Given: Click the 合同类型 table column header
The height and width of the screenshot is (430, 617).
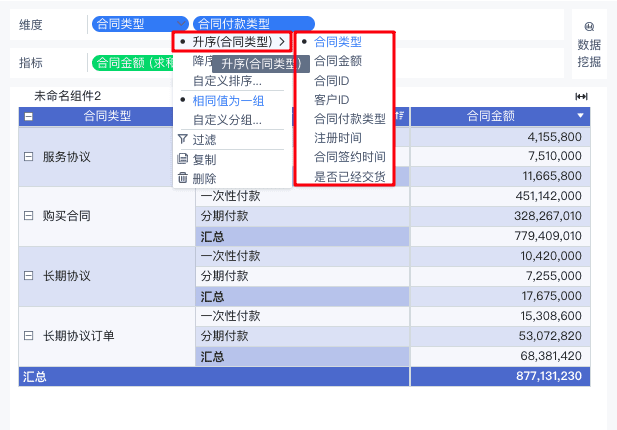Looking at the screenshot, I should (x=107, y=116).
